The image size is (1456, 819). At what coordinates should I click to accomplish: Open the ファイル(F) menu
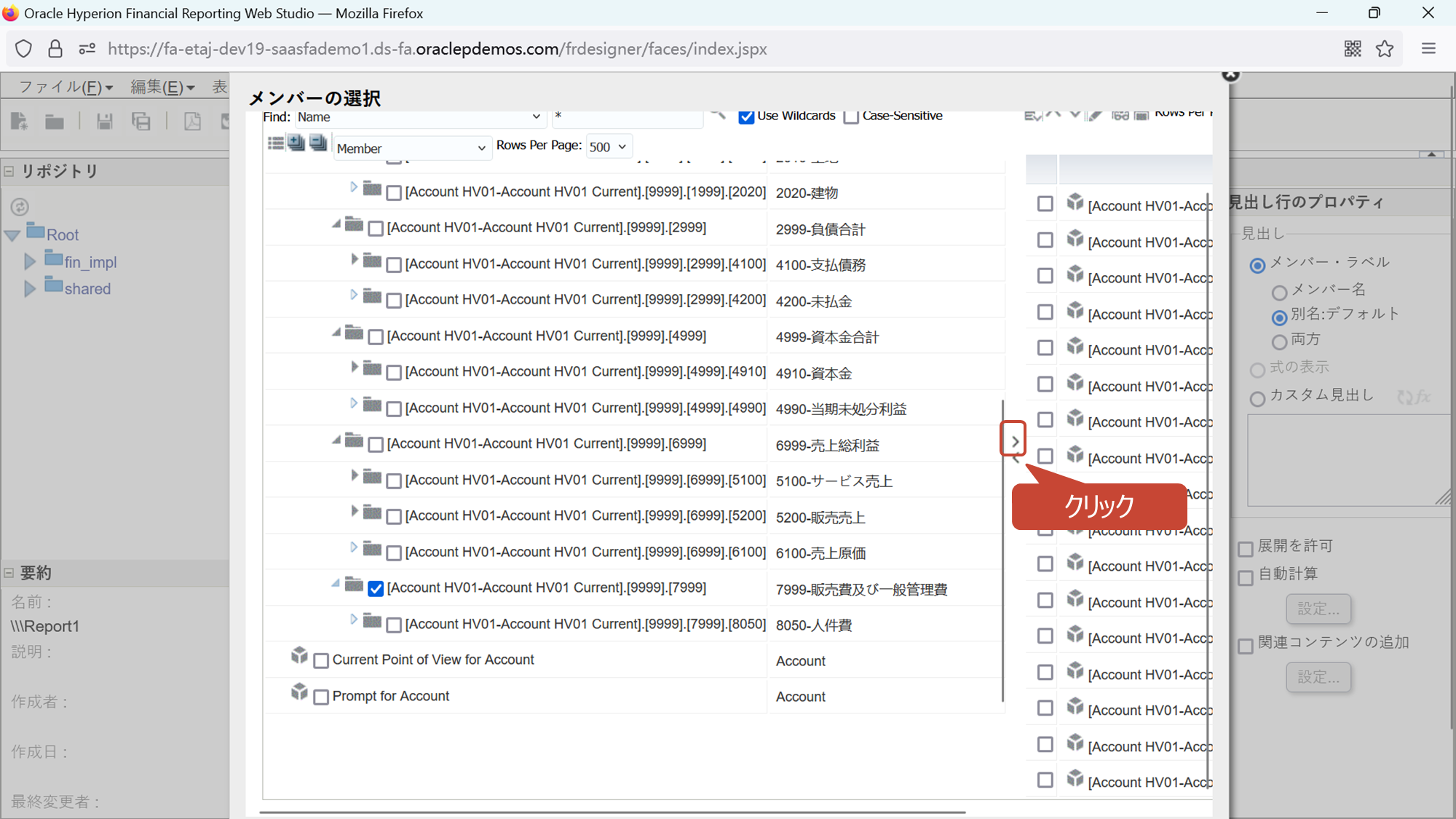pyautogui.click(x=66, y=87)
